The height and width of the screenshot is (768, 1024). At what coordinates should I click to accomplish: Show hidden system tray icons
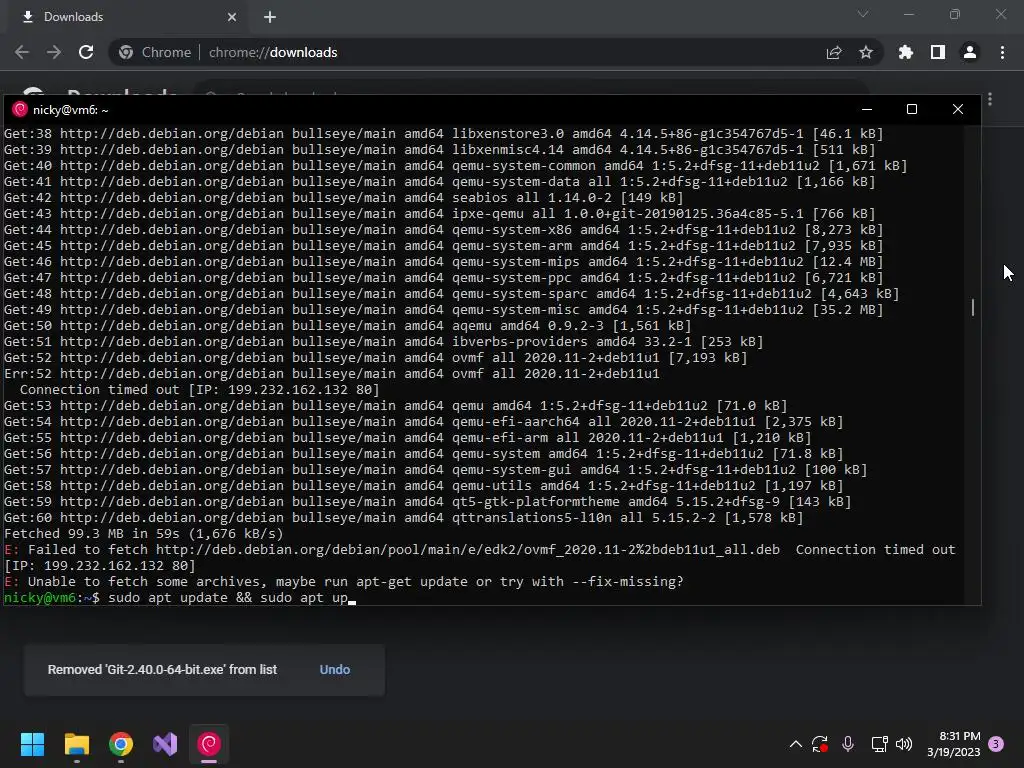(795, 744)
